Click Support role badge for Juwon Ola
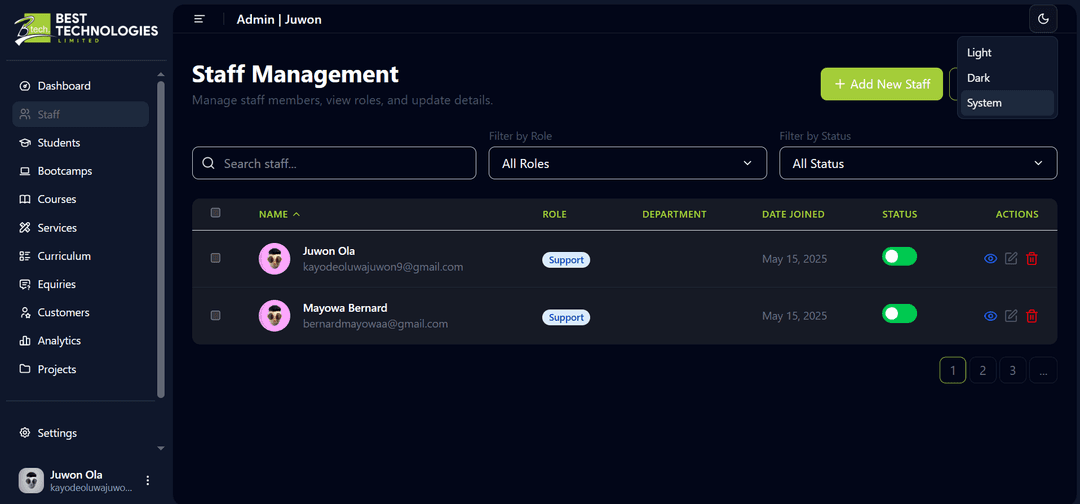This screenshot has width=1080, height=504. (566, 260)
